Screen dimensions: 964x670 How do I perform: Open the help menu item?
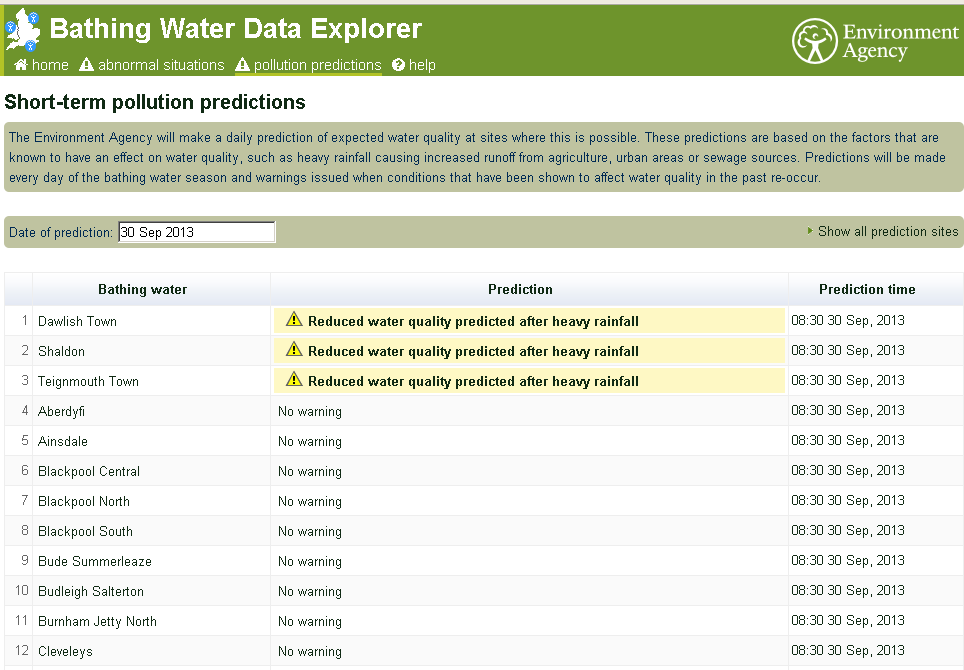tap(422, 65)
